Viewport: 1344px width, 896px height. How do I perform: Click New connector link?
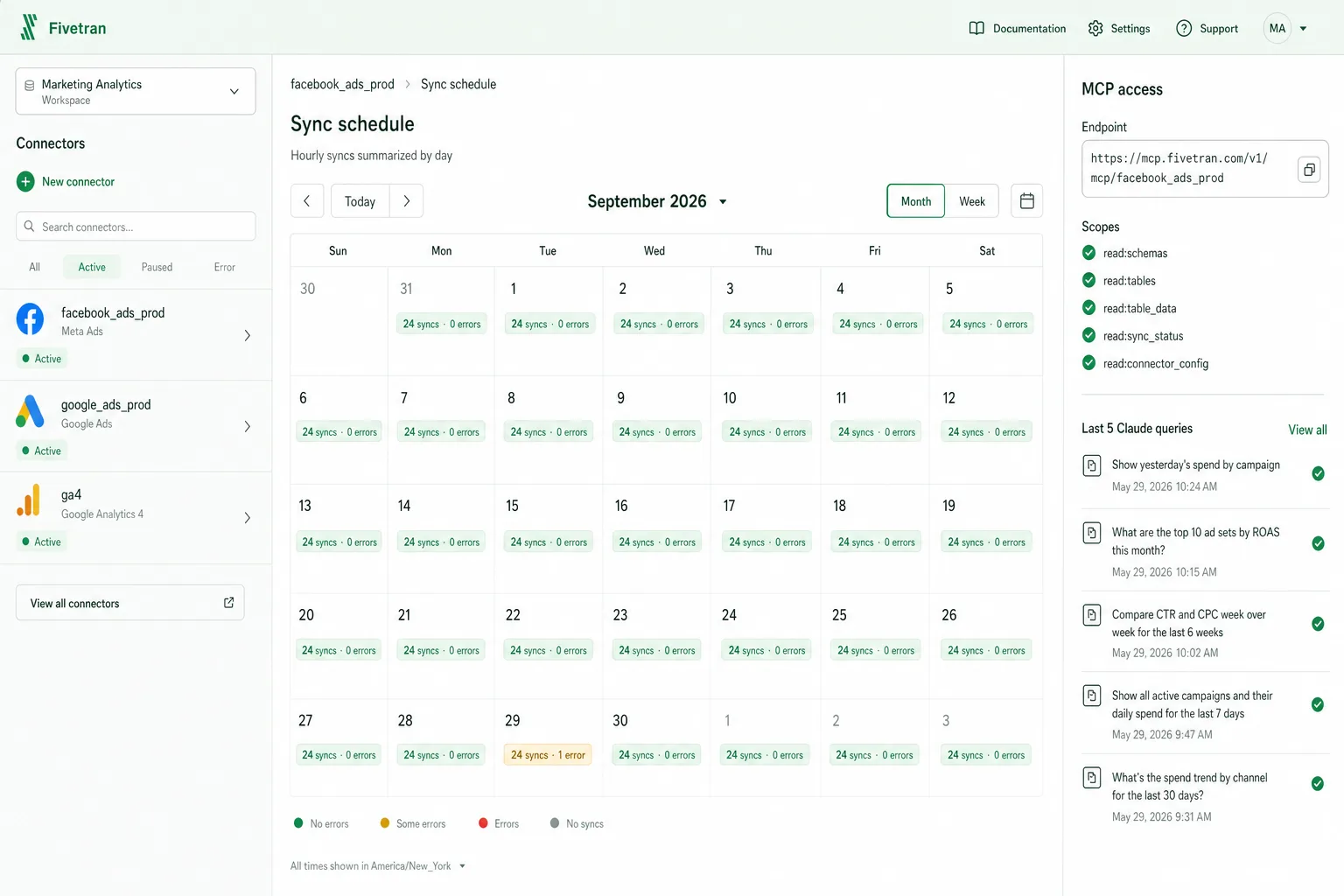(x=78, y=182)
